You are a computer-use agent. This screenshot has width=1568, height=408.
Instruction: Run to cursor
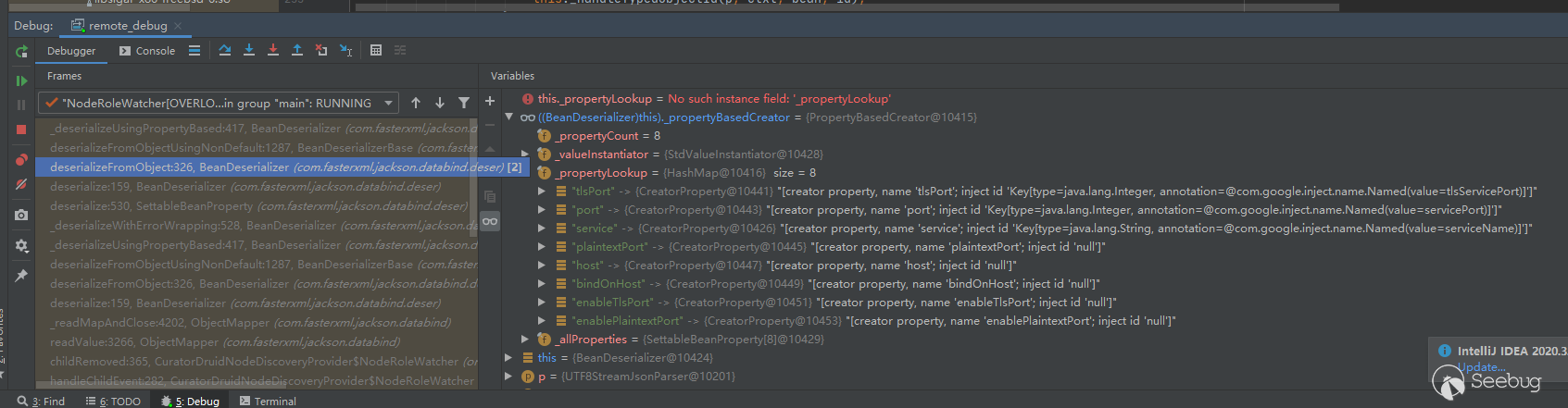(345, 50)
